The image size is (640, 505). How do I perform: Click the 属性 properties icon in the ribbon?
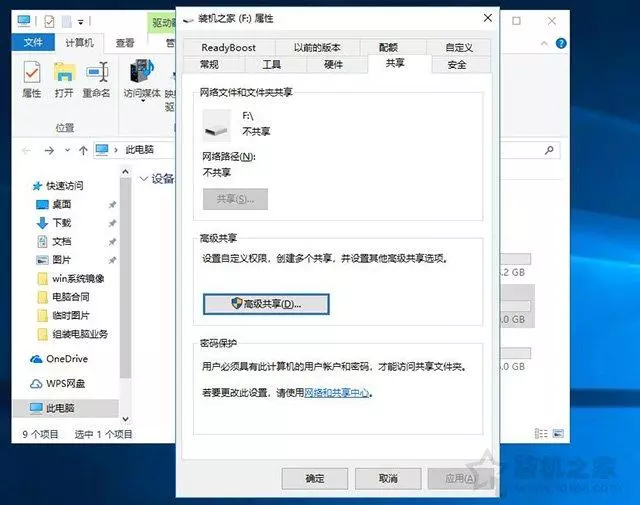pyautogui.click(x=31, y=80)
